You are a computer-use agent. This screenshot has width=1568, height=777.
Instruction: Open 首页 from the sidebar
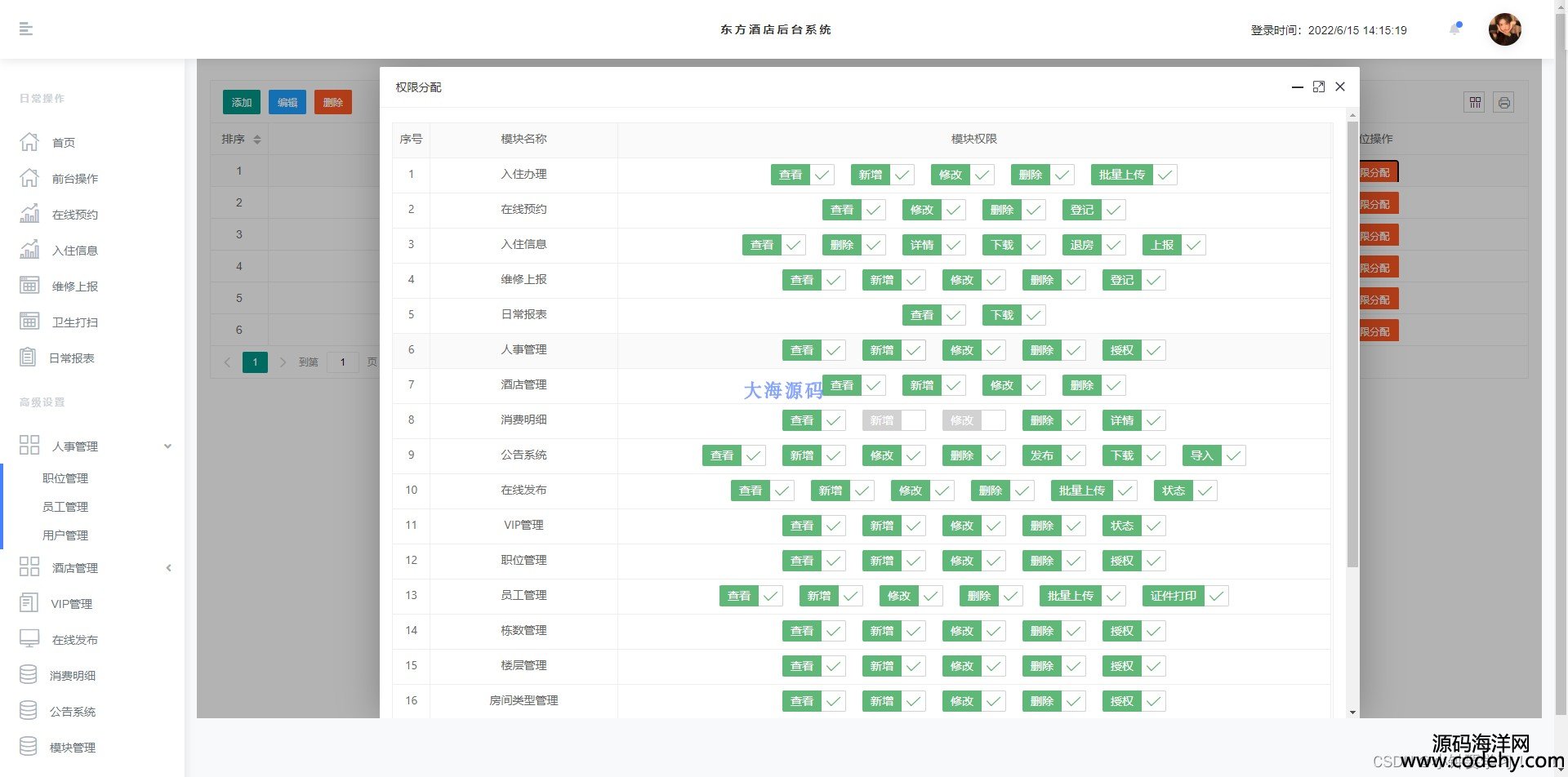click(x=63, y=143)
